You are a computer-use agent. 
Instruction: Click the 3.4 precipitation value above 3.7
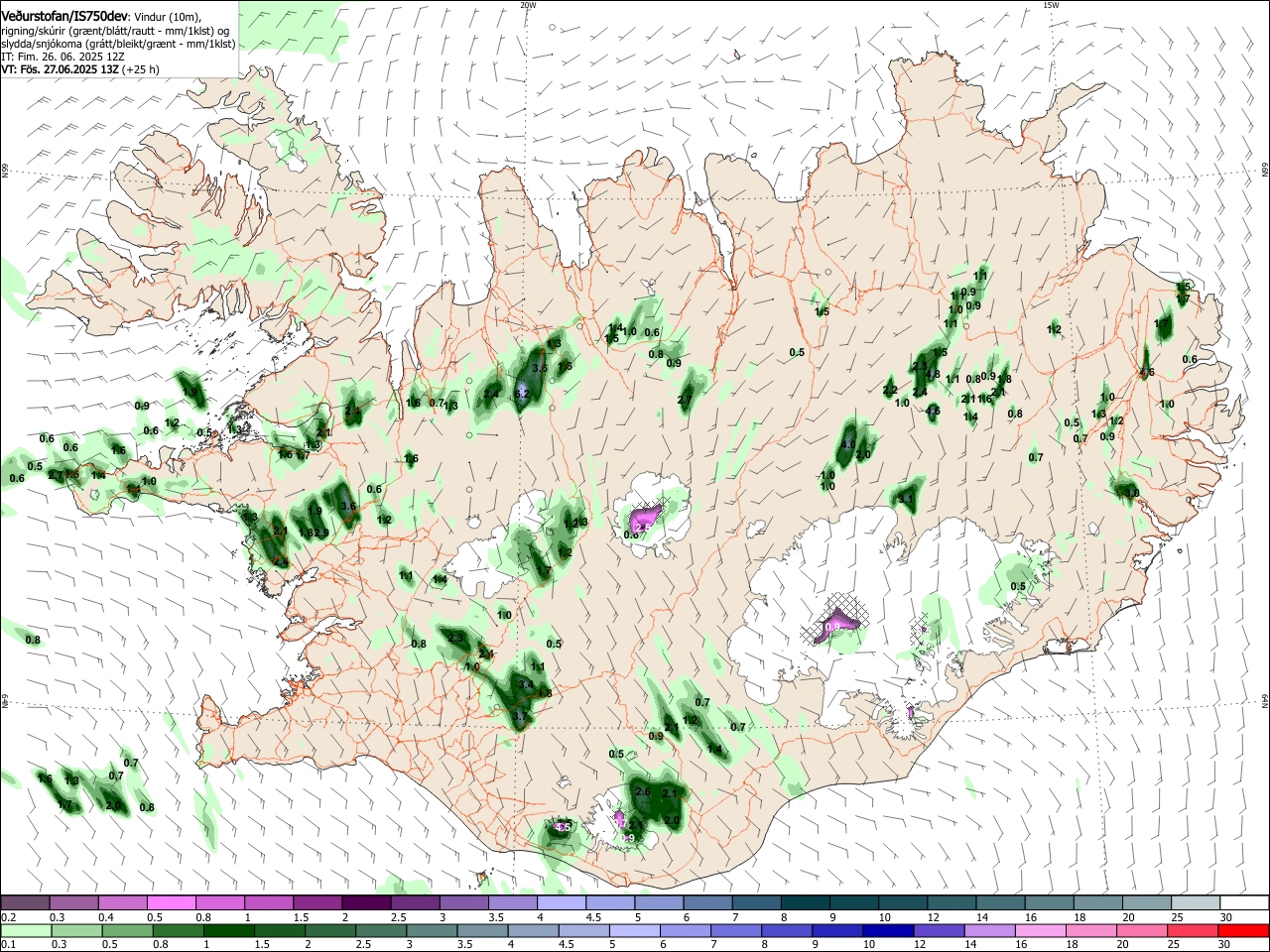[526, 684]
